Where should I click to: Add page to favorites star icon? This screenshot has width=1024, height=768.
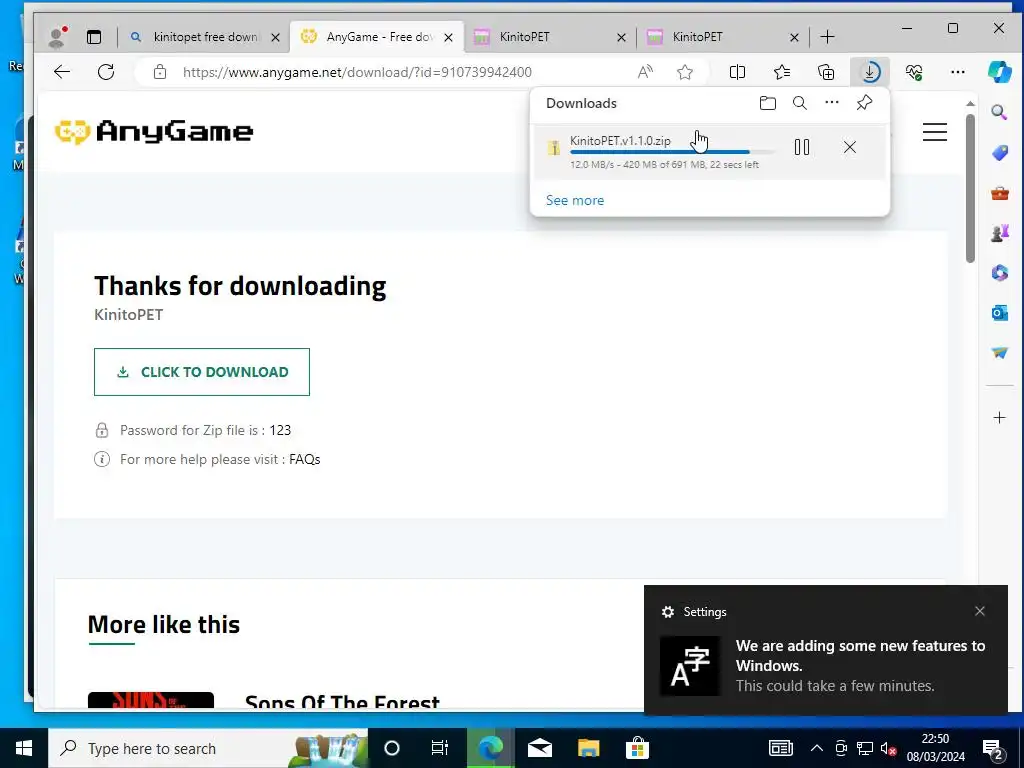coord(684,72)
